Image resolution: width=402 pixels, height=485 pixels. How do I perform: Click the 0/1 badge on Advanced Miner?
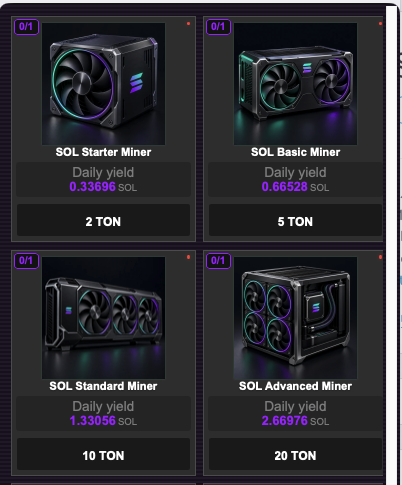[x=218, y=261]
